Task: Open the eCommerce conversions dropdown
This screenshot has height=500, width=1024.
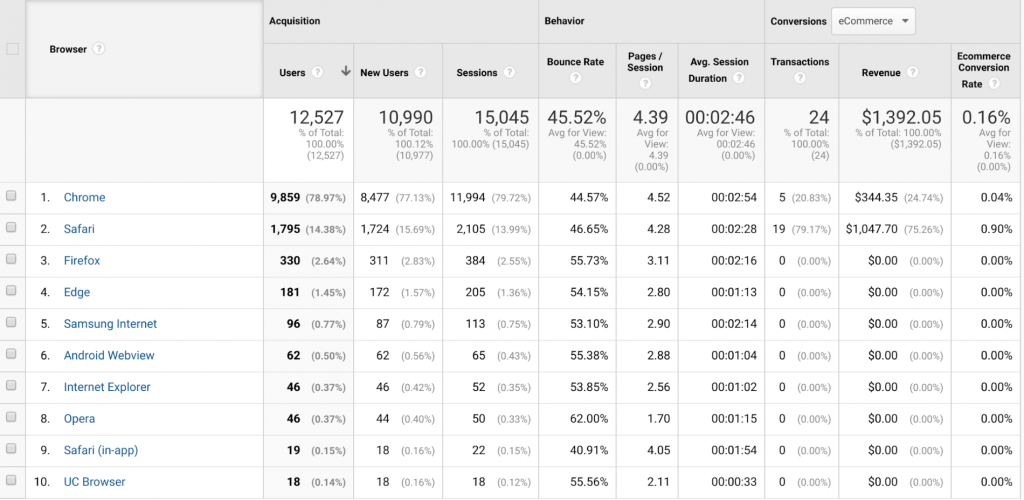Action: [x=873, y=21]
